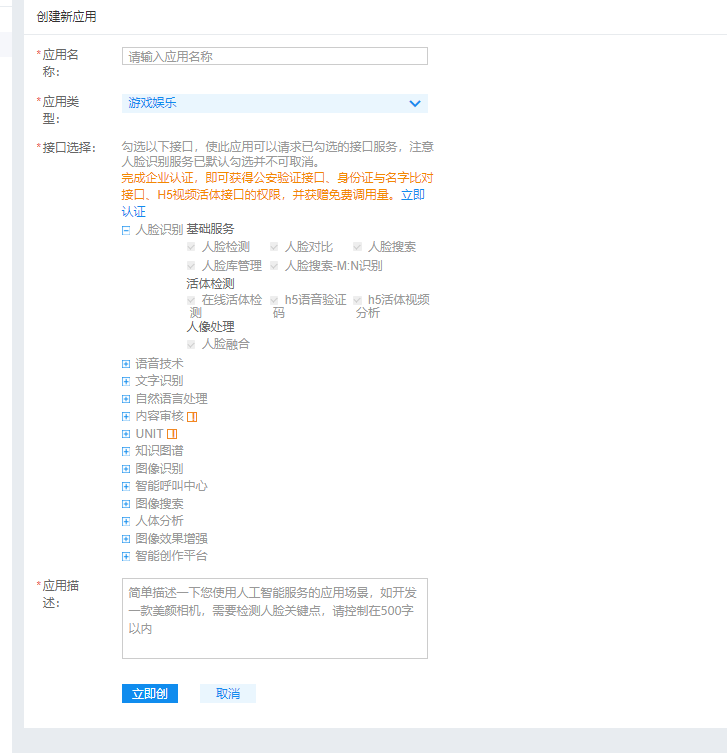Screen dimensions: 727x753
Task: Click the 基础服务 section heading
Action: coord(210,229)
